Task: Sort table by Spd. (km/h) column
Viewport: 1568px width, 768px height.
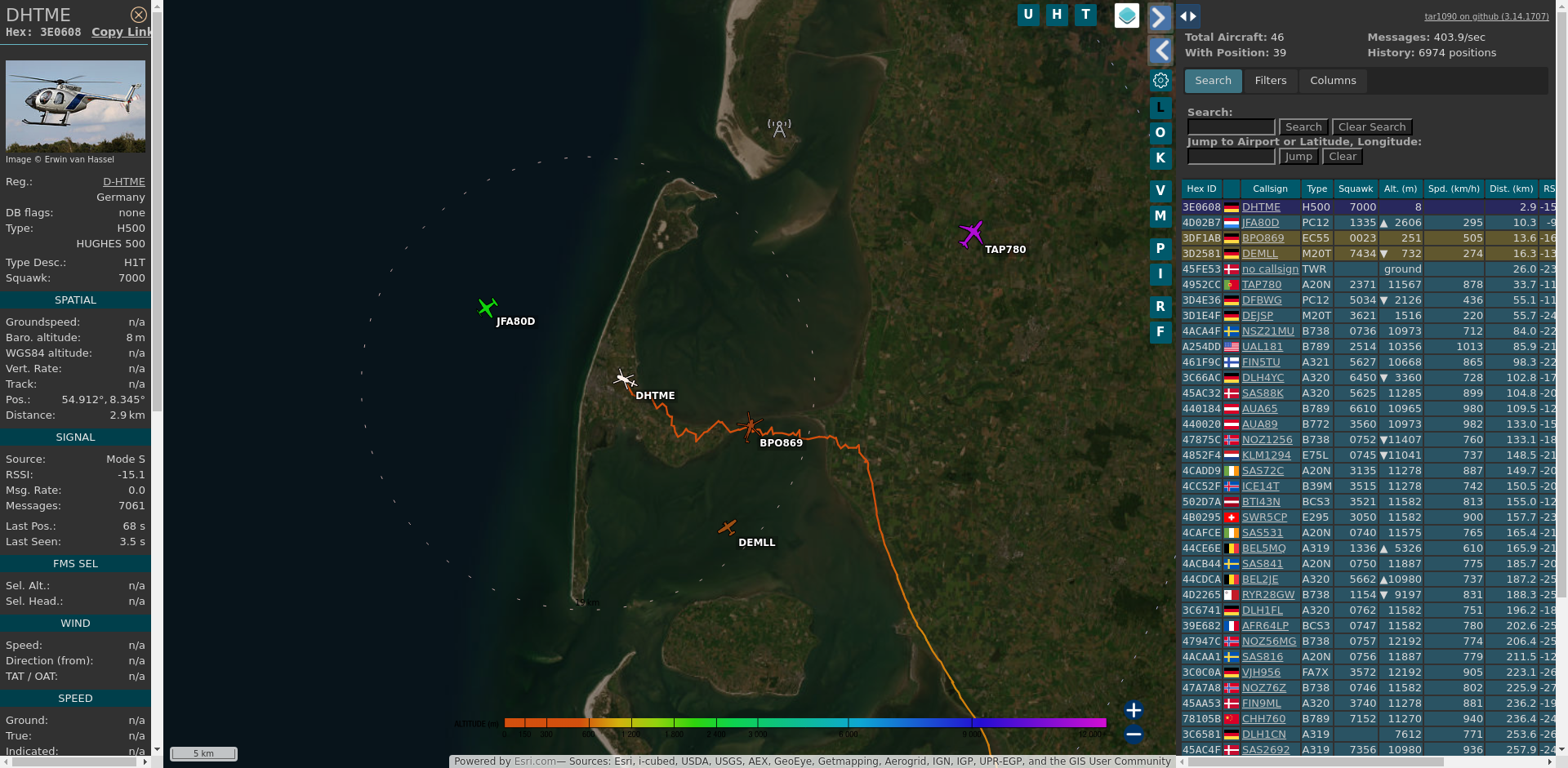Action: (1454, 189)
